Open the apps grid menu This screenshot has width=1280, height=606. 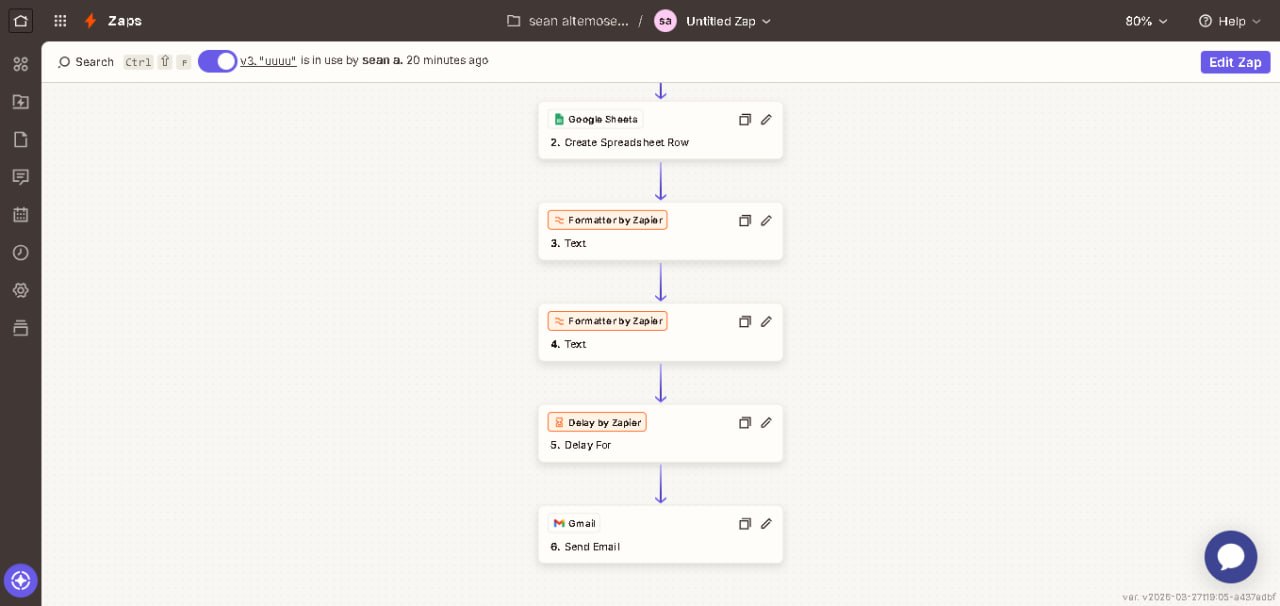[x=60, y=21]
